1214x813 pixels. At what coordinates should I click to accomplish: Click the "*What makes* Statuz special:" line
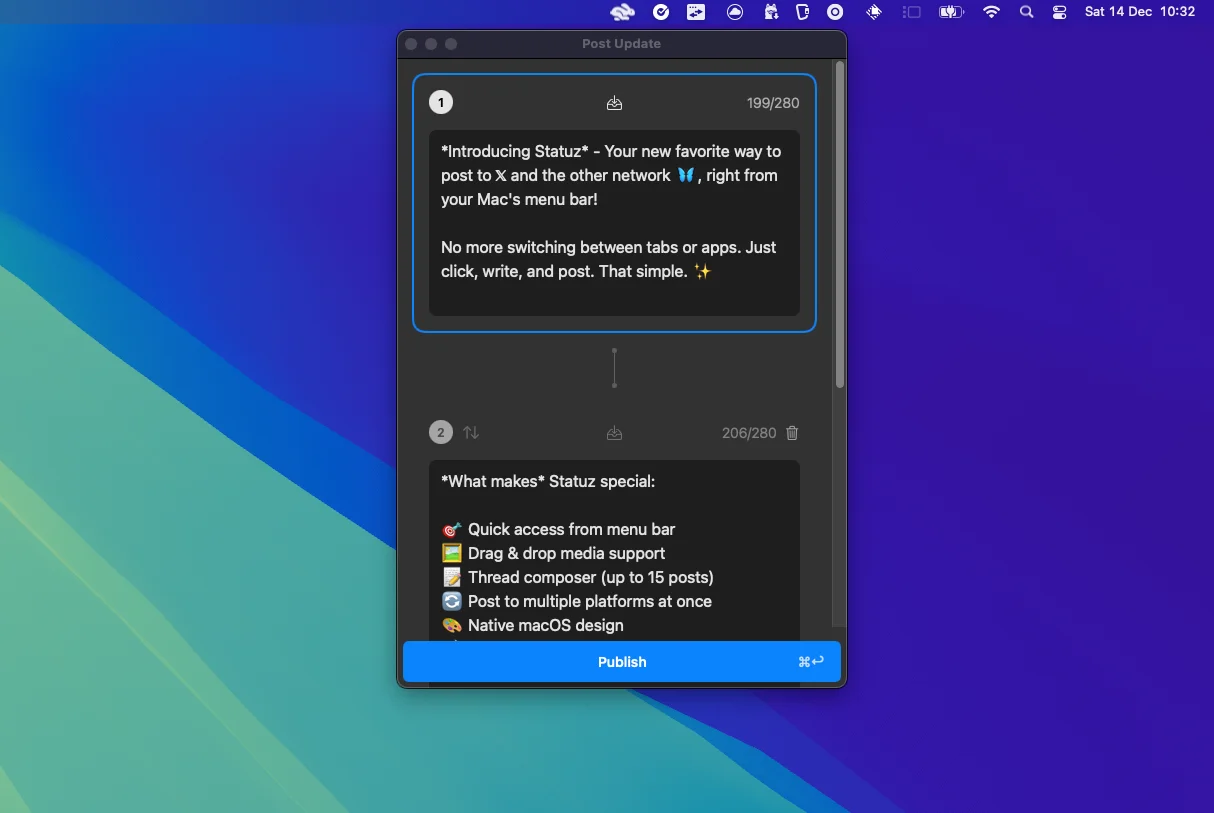click(x=548, y=481)
